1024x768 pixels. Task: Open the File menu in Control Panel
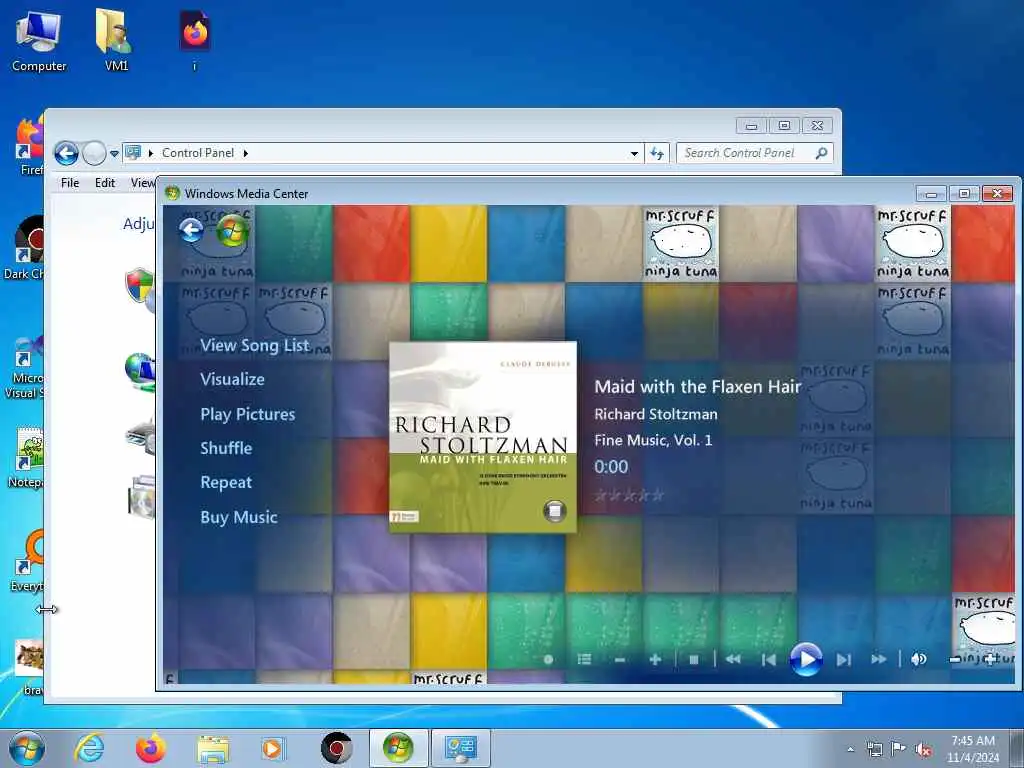(70, 183)
